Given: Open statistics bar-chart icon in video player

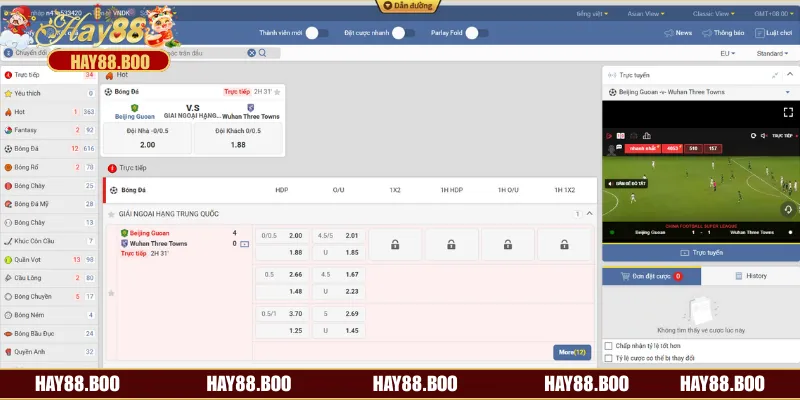Looking at the screenshot, I should click(647, 136).
